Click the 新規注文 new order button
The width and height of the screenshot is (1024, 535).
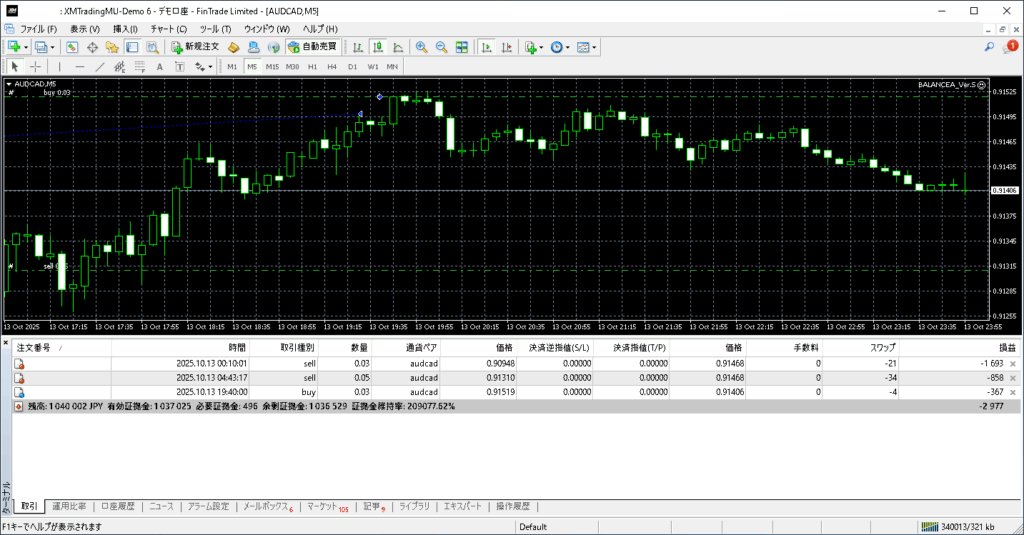coord(194,47)
